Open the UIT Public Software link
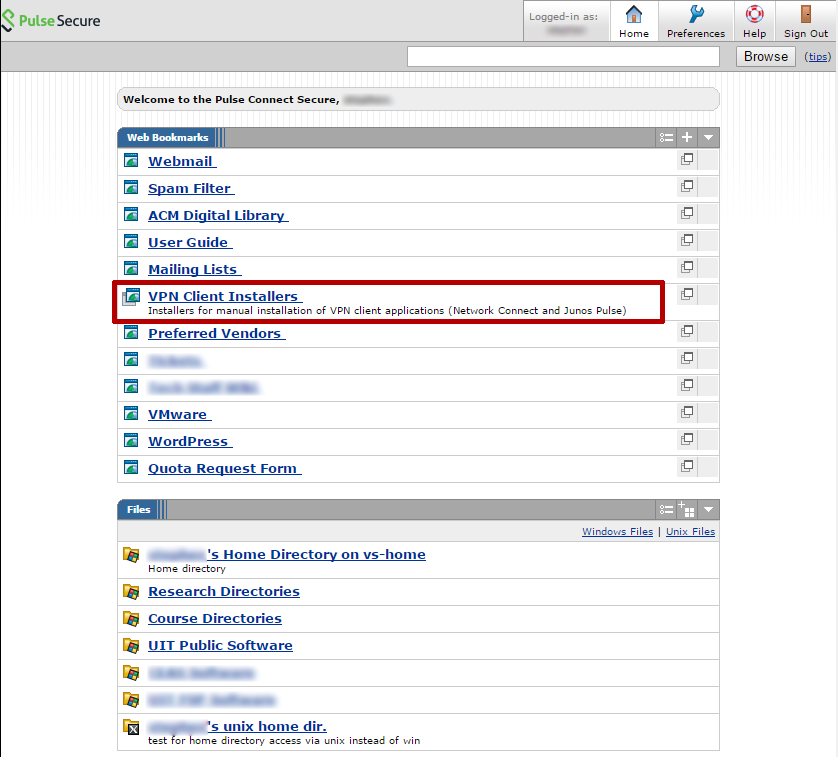838x757 pixels. pos(220,645)
